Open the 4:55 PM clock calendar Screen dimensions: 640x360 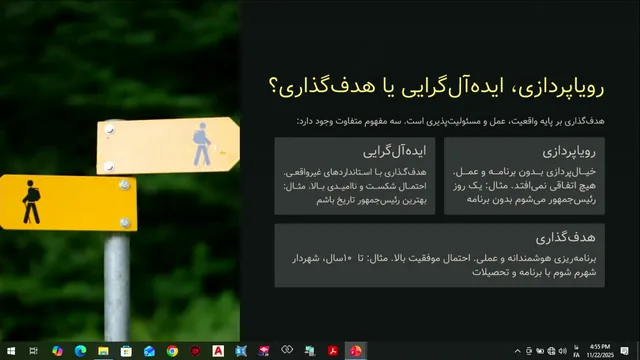[x=600, y=351]
